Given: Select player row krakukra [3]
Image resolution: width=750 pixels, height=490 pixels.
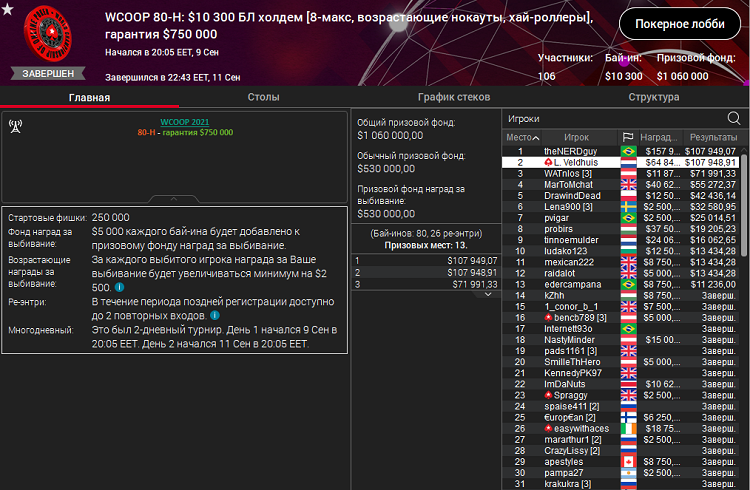Looking at the screenshot, I should [x=621, y=484].
